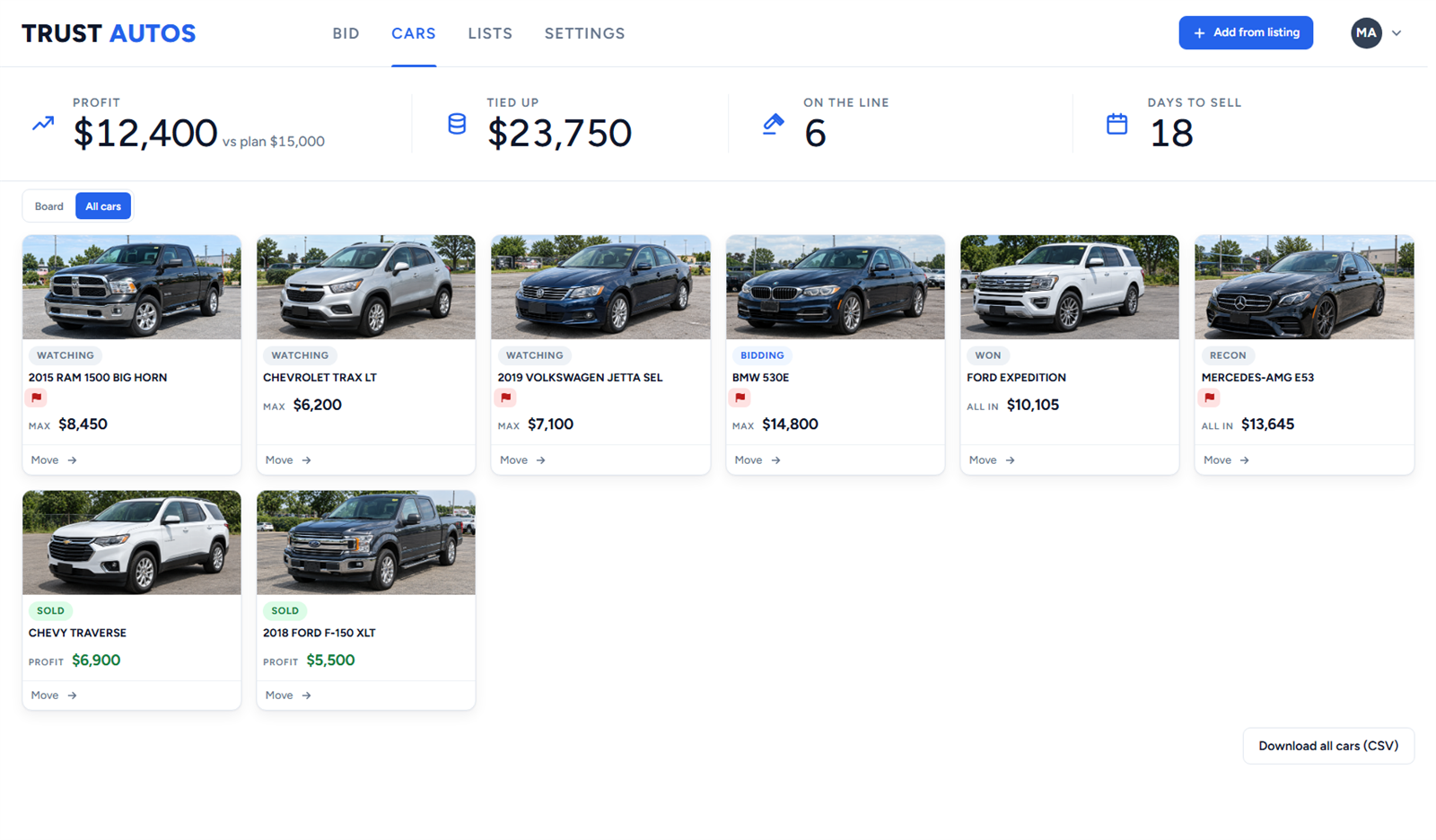1436x840 pixels.
Task: Click the red flag on BMW 530E card
Action: point(740,398)
